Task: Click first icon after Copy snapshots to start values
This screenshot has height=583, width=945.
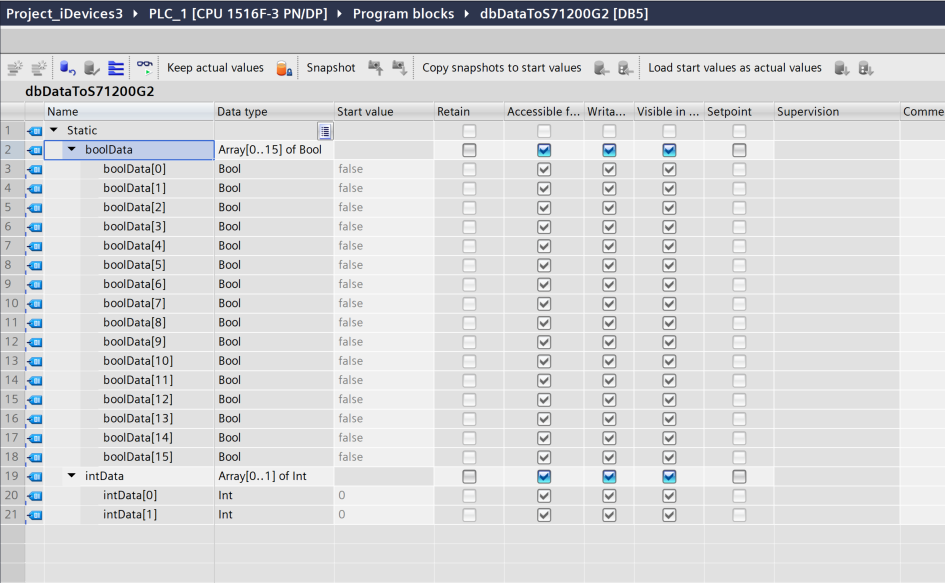Action: (601, 68)
